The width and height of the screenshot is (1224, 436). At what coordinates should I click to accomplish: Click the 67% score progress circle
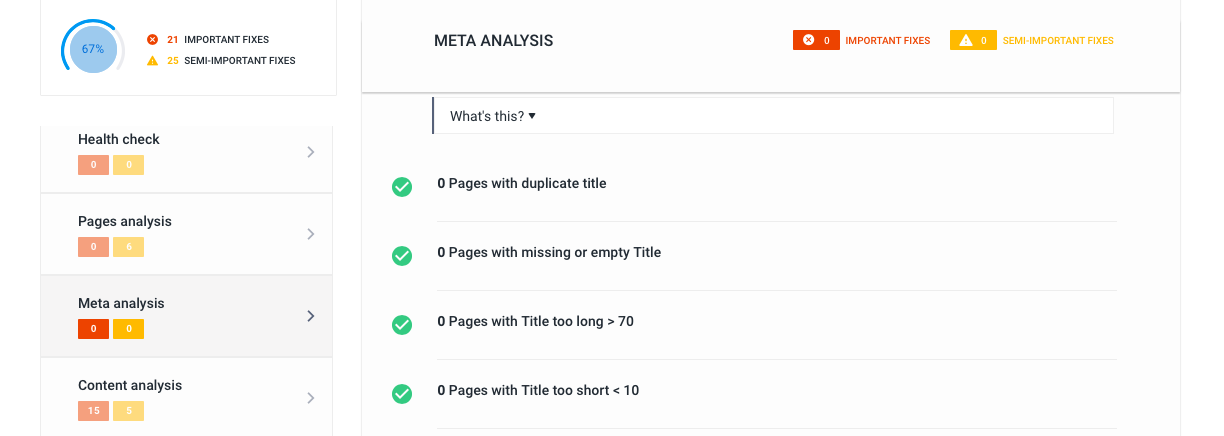pos(93,49)
